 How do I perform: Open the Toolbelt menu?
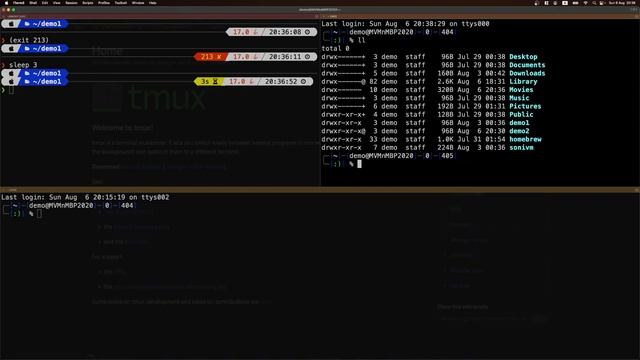pyautogui.click(x=121, y=3)
